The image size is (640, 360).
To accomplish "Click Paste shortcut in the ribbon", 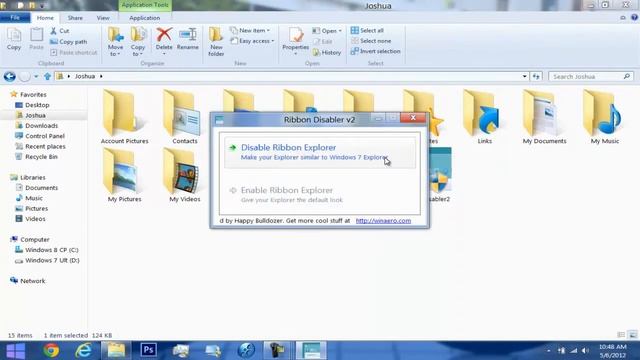I will click(74, 53).
